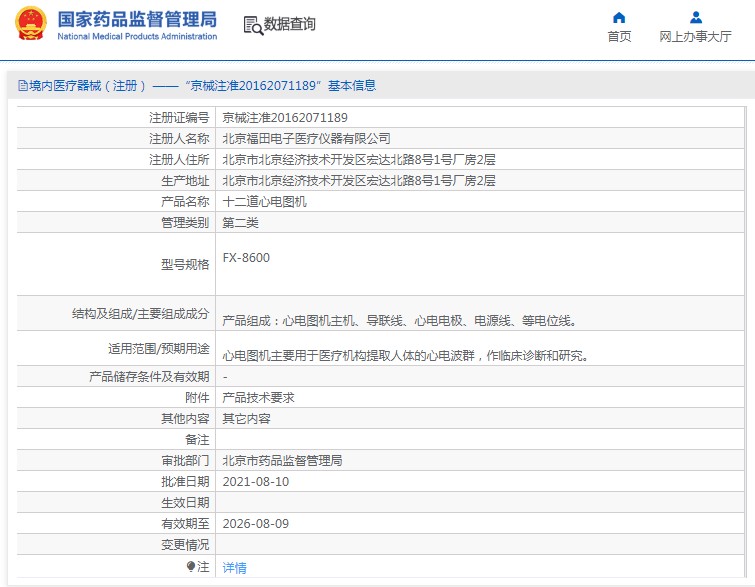
Task: Open 网上办事大厅 service hall
Action: 695,37
